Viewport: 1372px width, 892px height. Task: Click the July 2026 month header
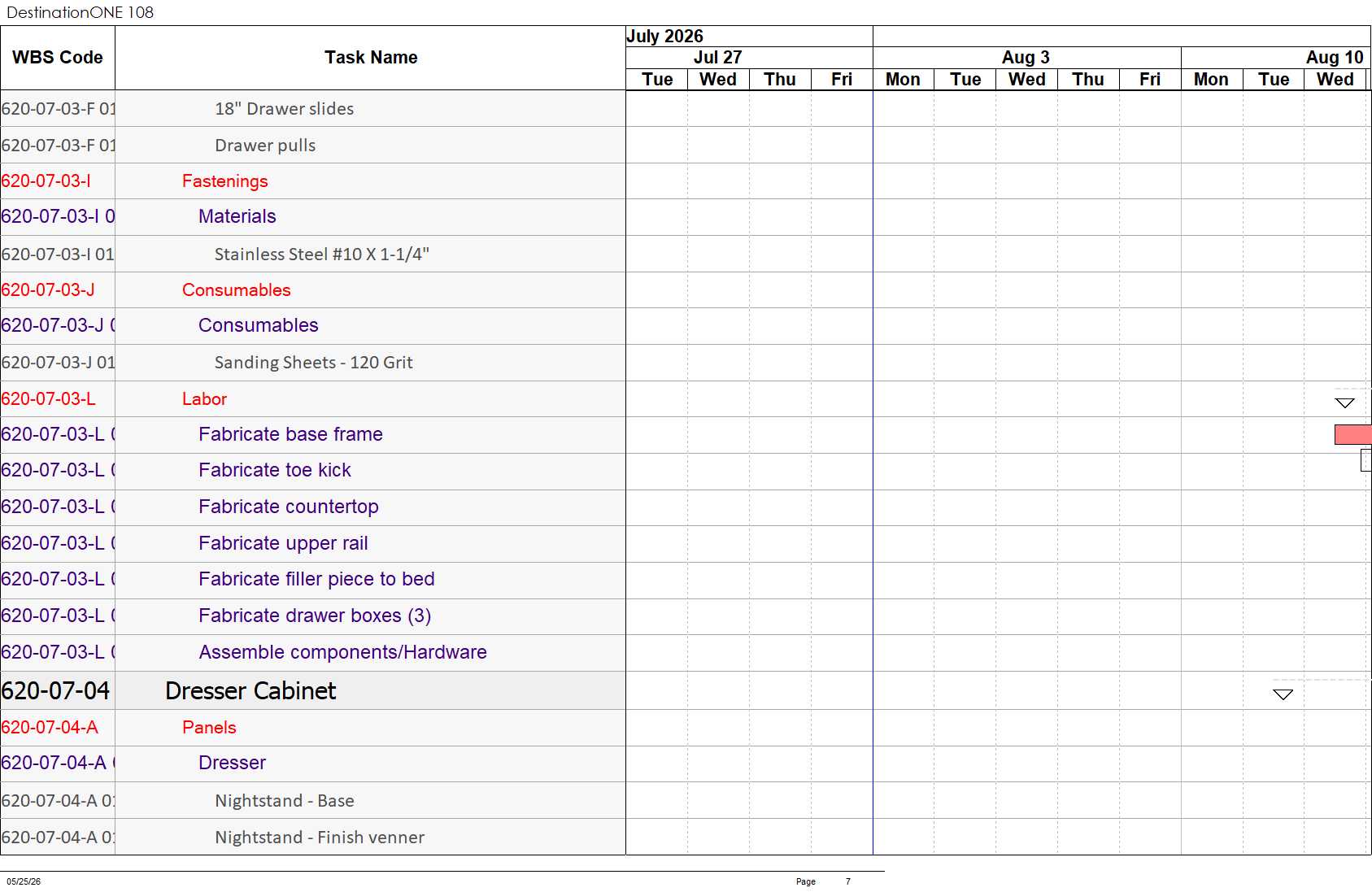pos(664,37)
